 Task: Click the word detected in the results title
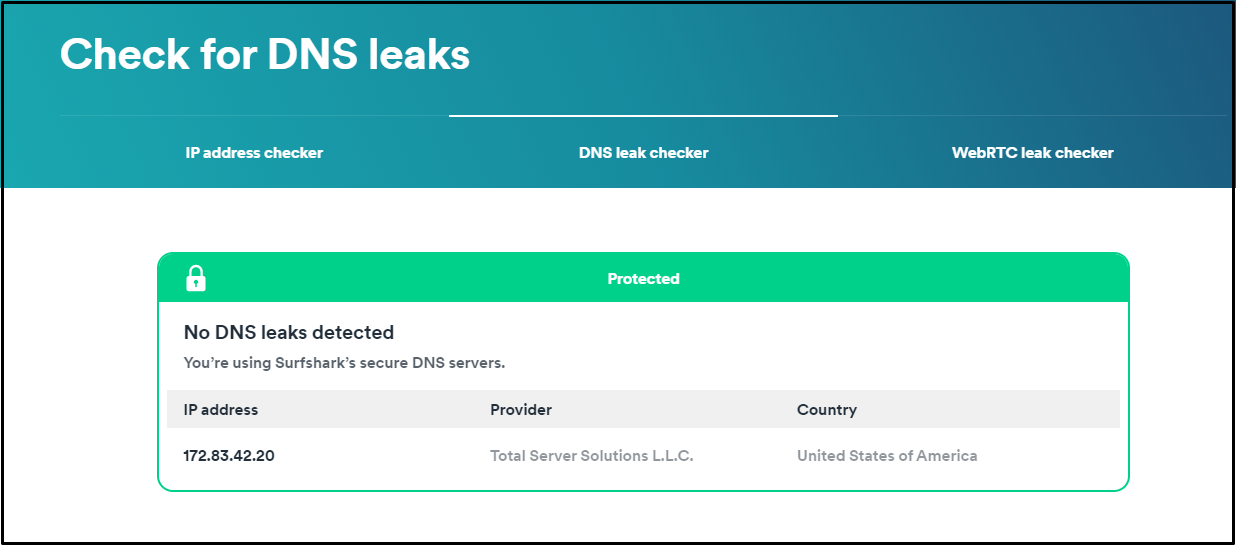click(x=354, y=332)
